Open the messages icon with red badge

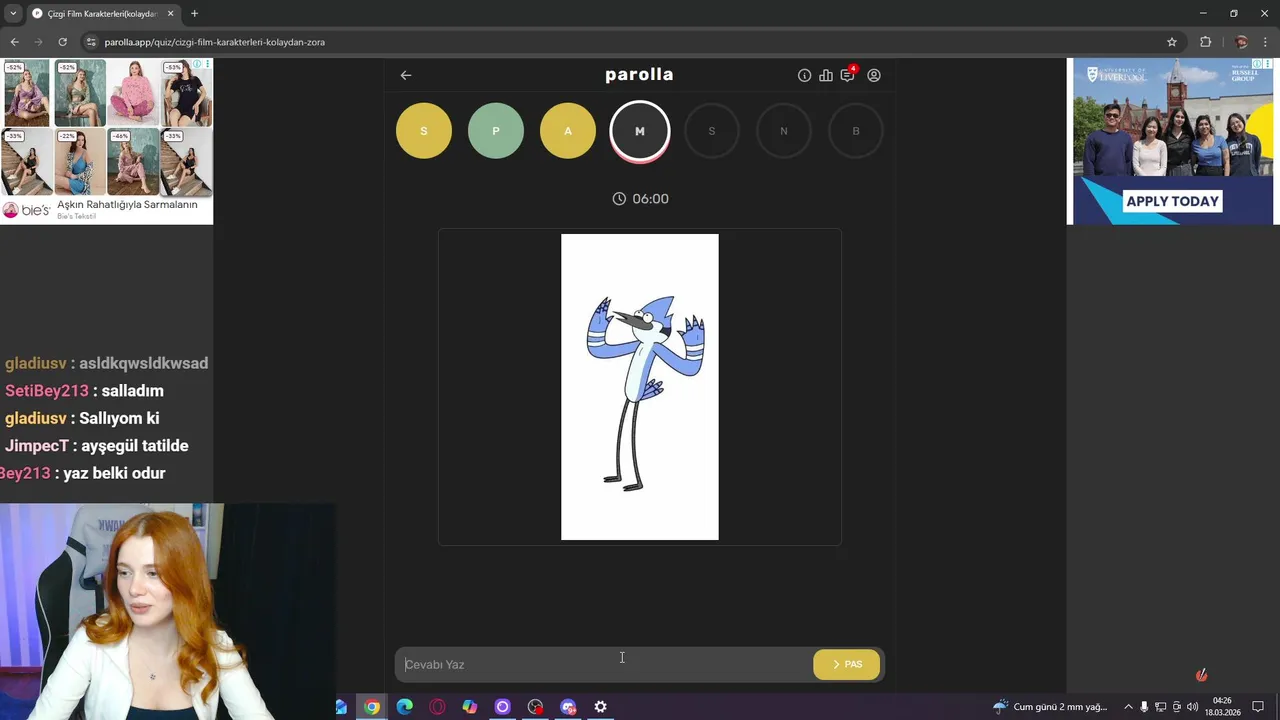(848, 74)
